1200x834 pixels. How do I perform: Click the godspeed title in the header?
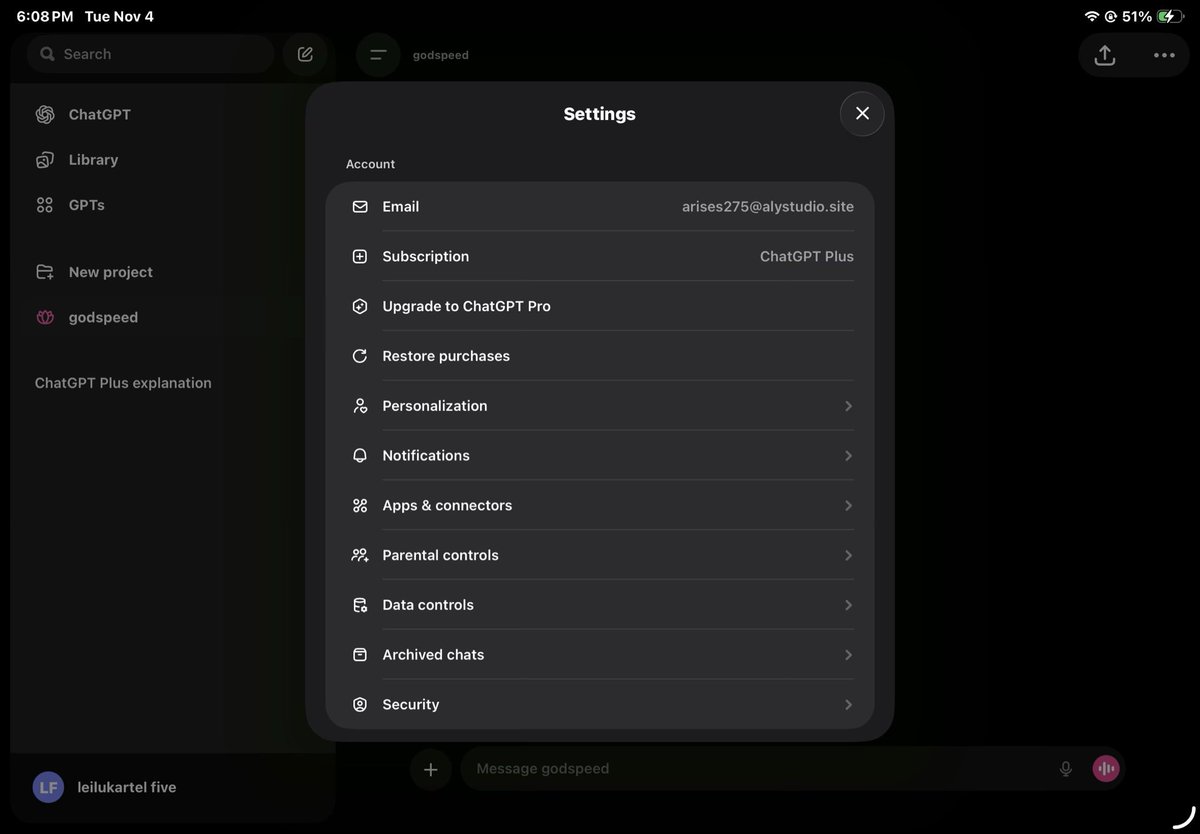point(441,55)
